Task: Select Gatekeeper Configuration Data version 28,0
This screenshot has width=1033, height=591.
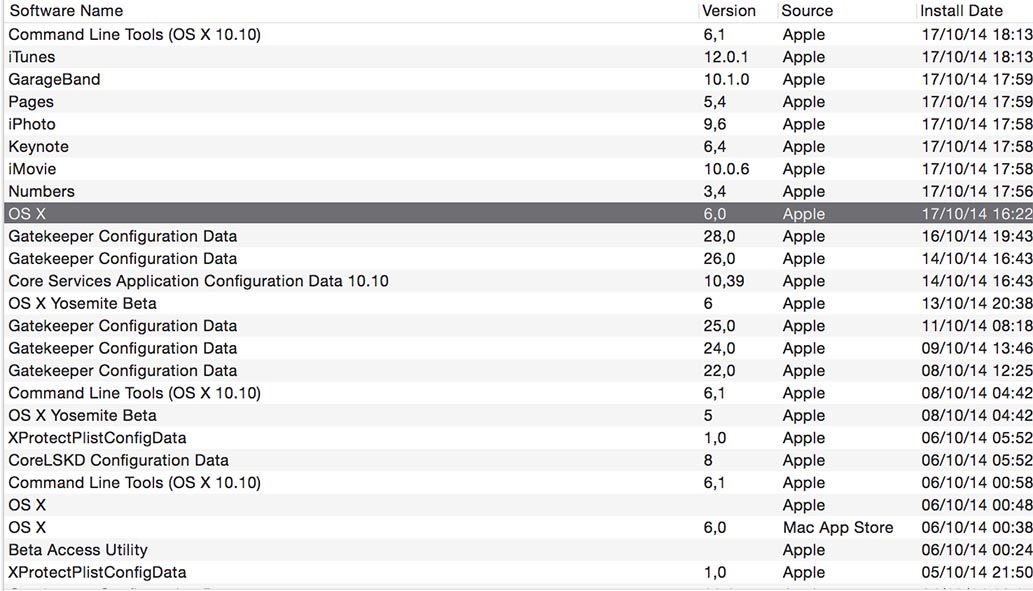Action: [518, 236]
